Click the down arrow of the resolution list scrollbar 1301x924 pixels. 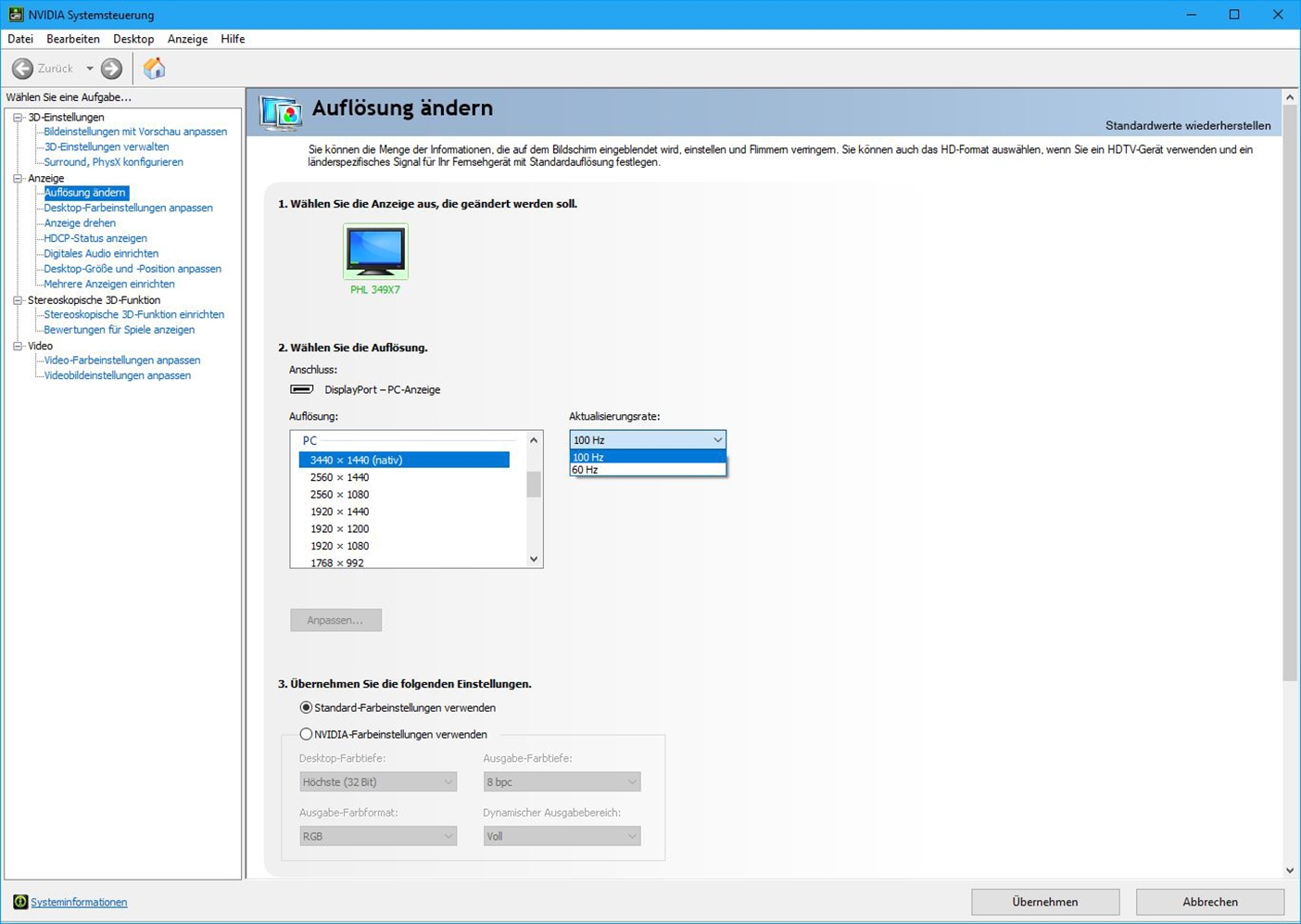pos(534,559)
